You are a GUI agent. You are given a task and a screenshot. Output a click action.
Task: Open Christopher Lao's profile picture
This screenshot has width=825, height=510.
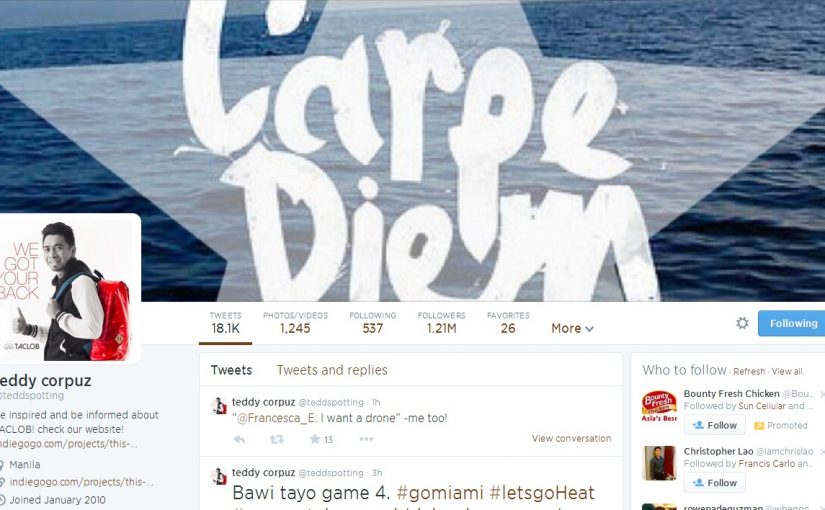click(659, 463)
